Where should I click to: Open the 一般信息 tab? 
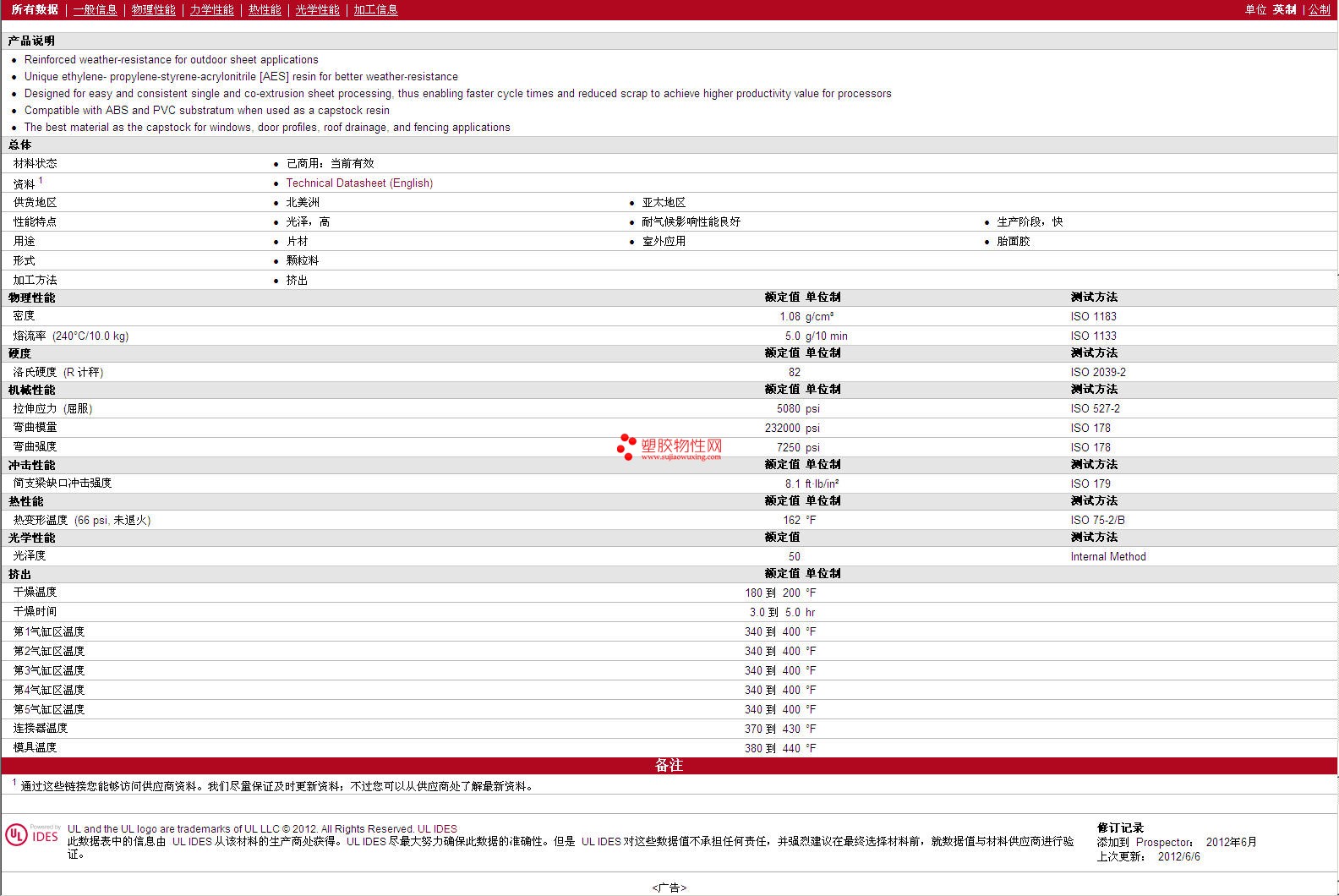tap(95, 9)
